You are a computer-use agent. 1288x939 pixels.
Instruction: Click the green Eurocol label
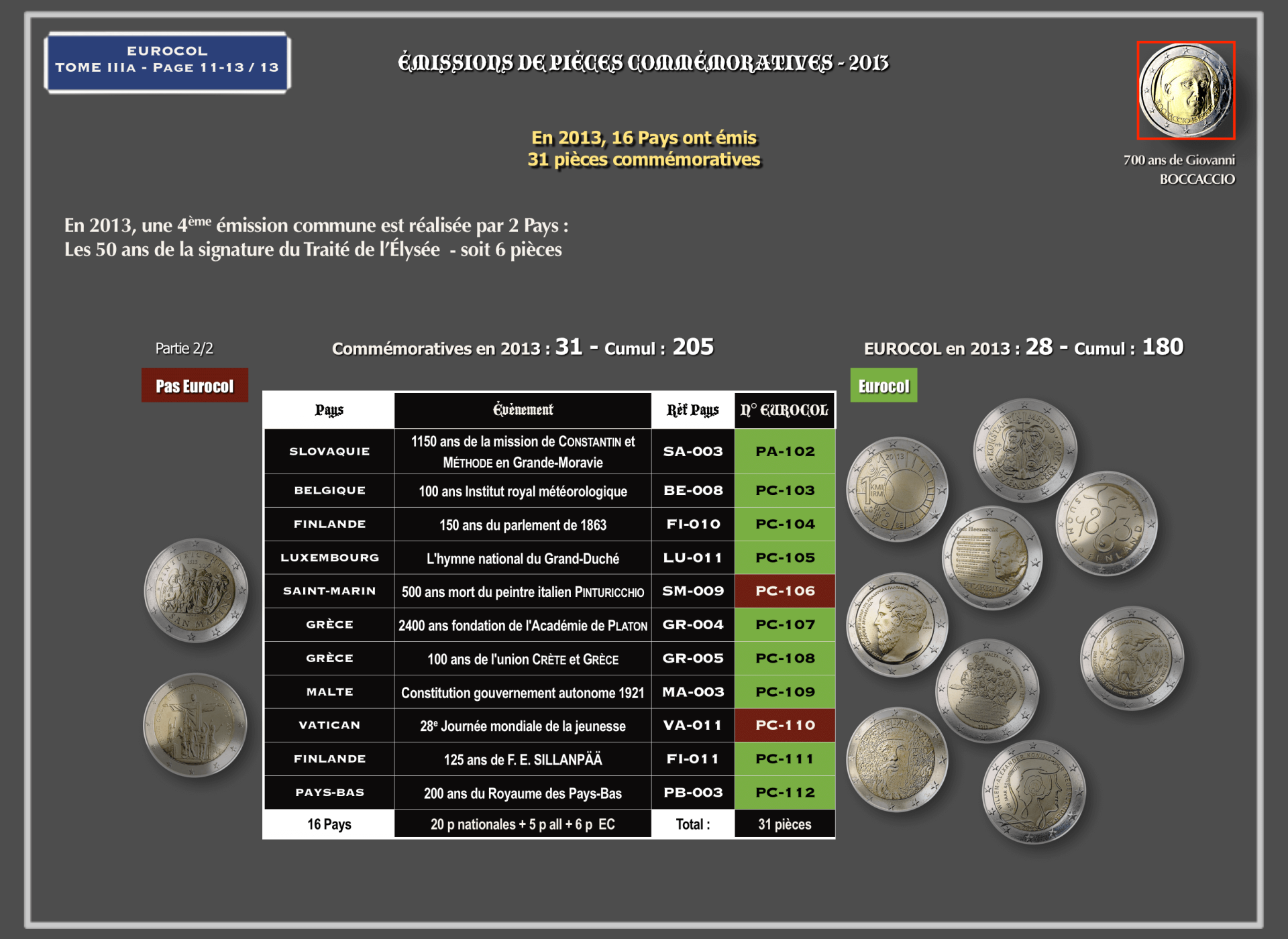[x=883, y=386]
